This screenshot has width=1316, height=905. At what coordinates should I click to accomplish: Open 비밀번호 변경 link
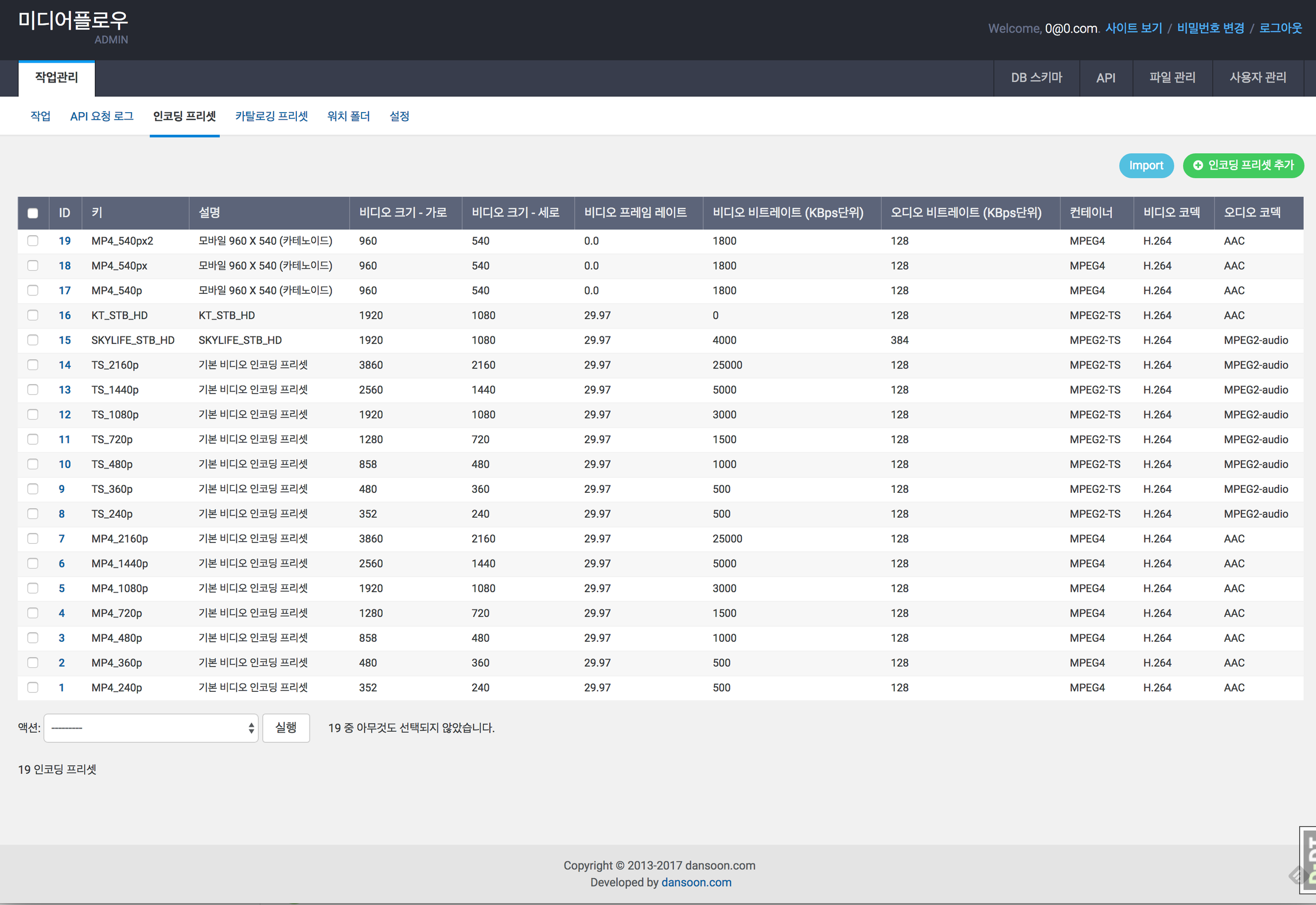coord(1210,28)
